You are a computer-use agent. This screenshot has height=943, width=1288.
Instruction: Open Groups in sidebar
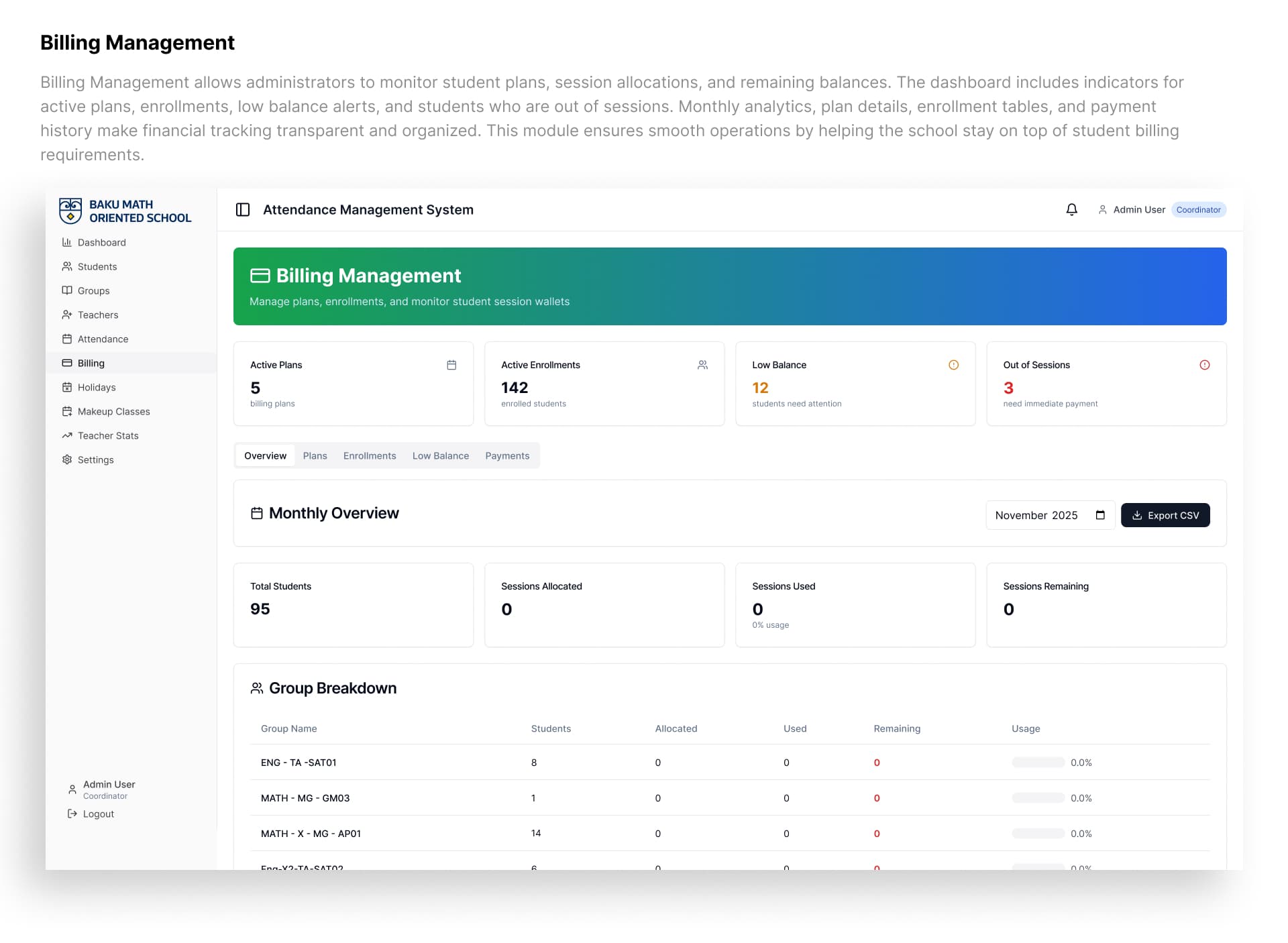pos(131,290)
